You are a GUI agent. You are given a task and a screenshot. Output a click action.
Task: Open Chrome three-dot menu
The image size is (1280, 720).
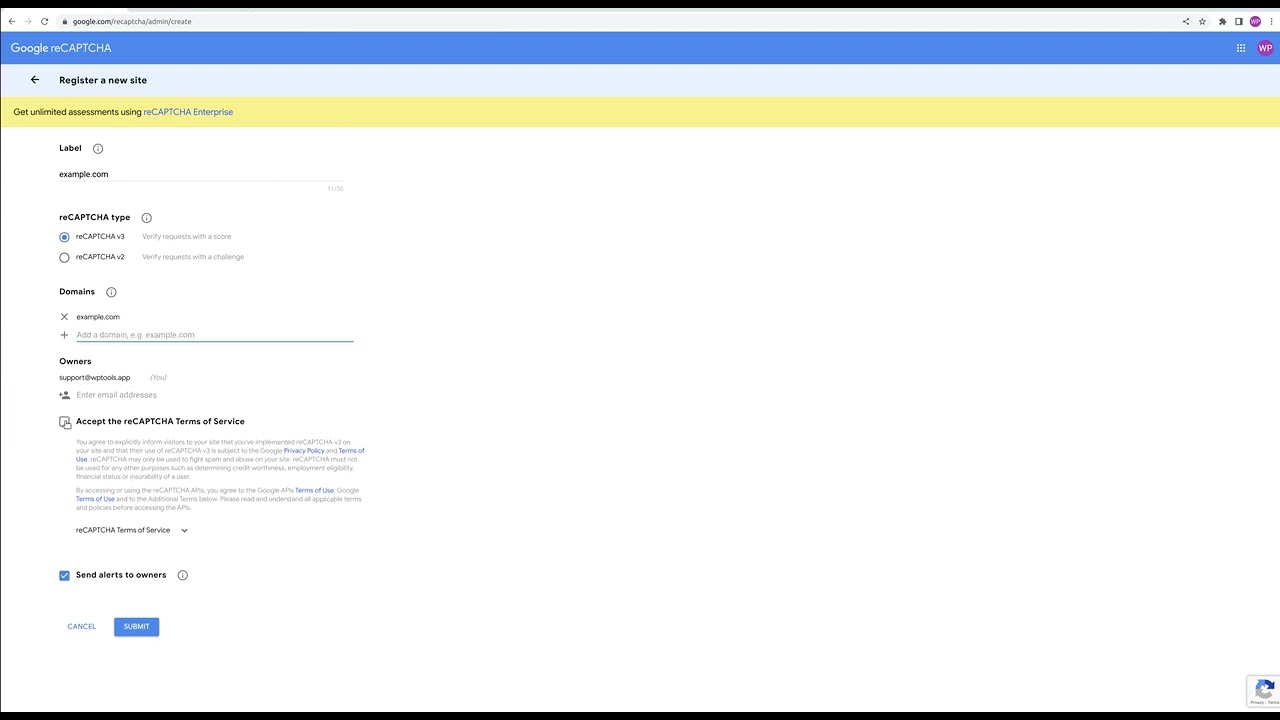point(1270,21)
